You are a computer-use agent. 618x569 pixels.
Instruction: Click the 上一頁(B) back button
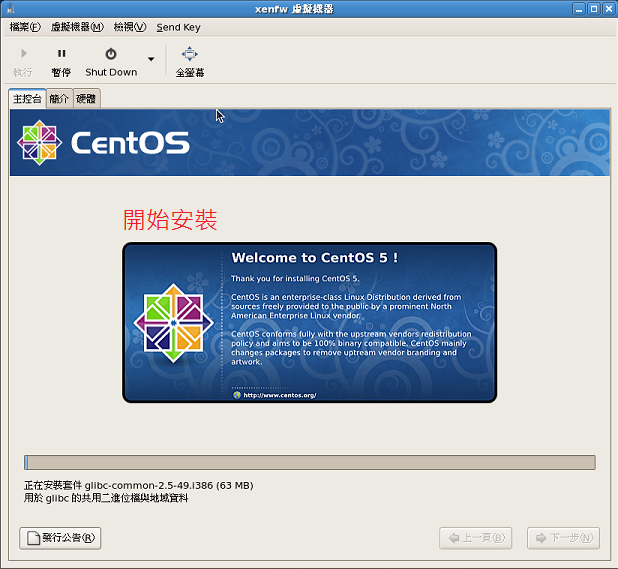click(476, 538)
